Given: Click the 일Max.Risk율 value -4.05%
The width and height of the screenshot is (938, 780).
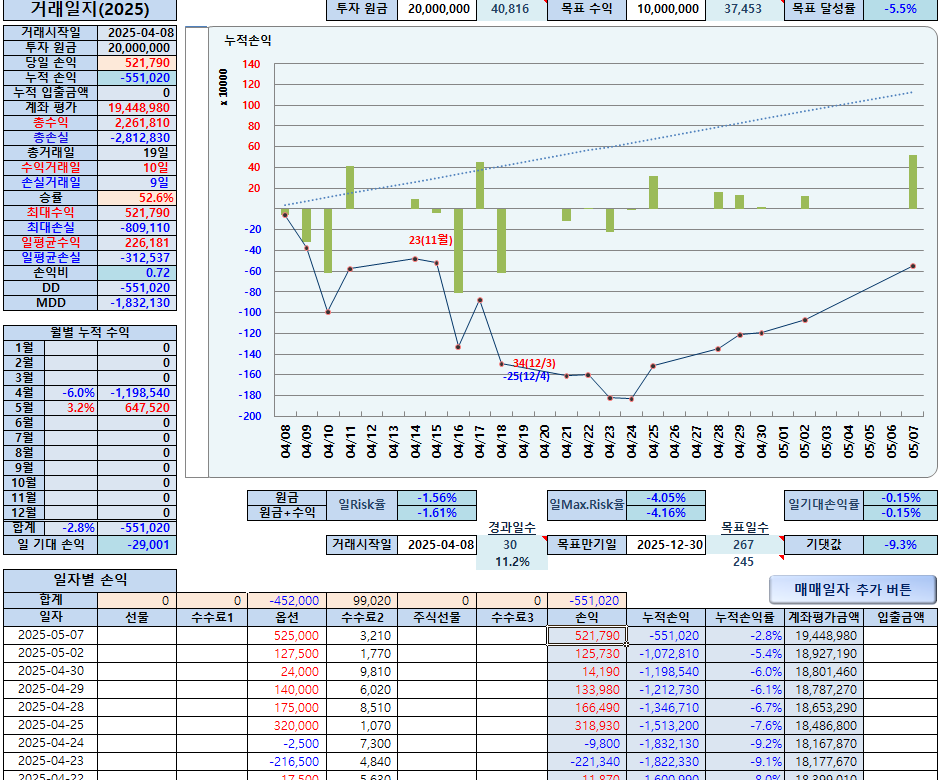Looking at the screenshot, I should pyautogui.click(x=666, y=498).
